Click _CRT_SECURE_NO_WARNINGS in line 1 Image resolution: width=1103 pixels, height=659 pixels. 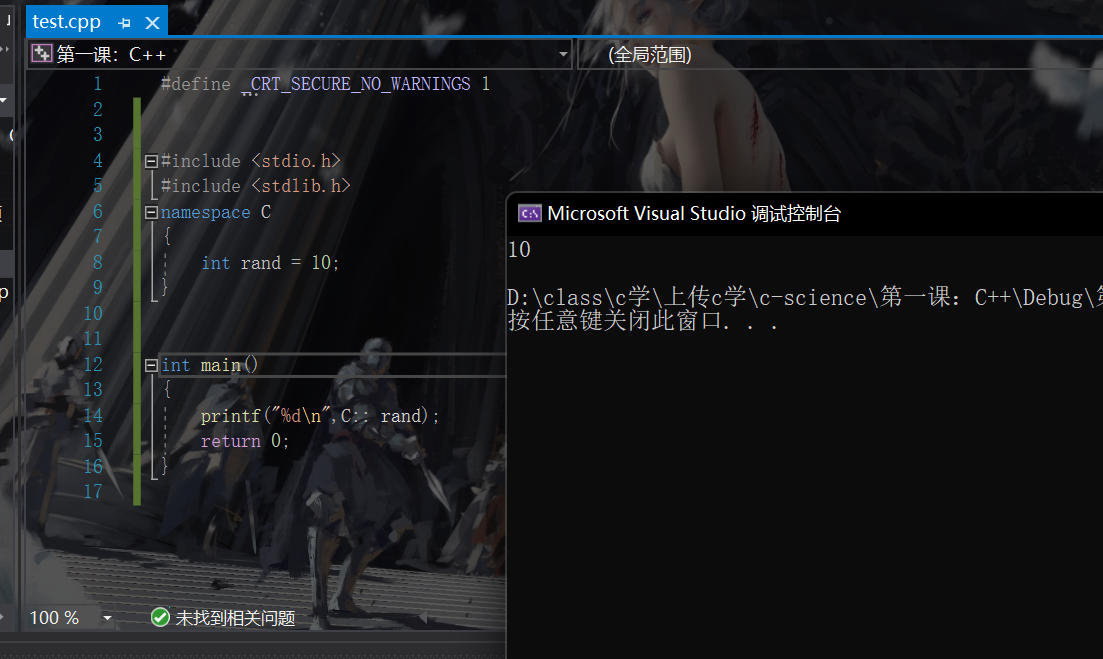[356, 84]
